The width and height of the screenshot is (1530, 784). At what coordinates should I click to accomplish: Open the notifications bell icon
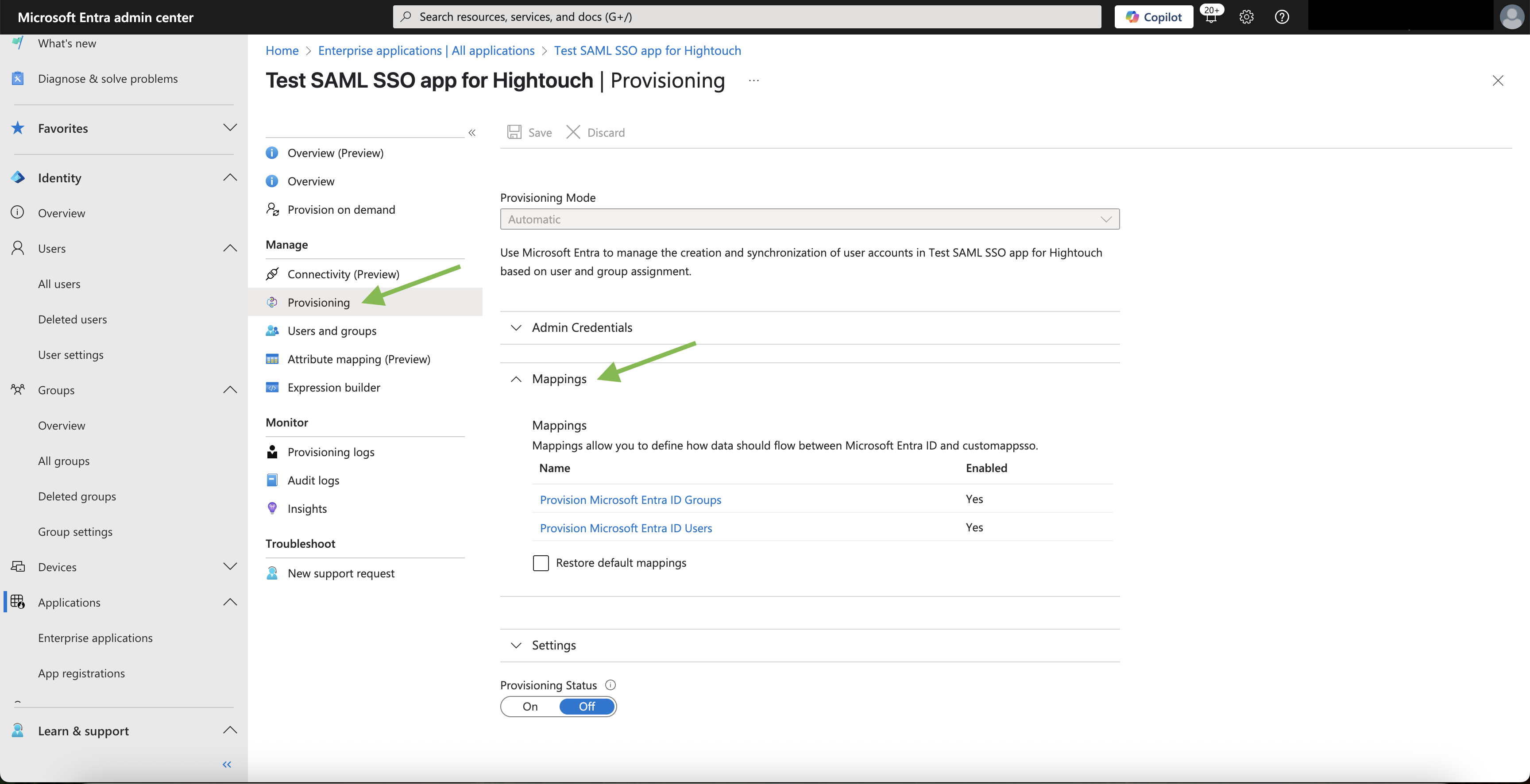1210,17
